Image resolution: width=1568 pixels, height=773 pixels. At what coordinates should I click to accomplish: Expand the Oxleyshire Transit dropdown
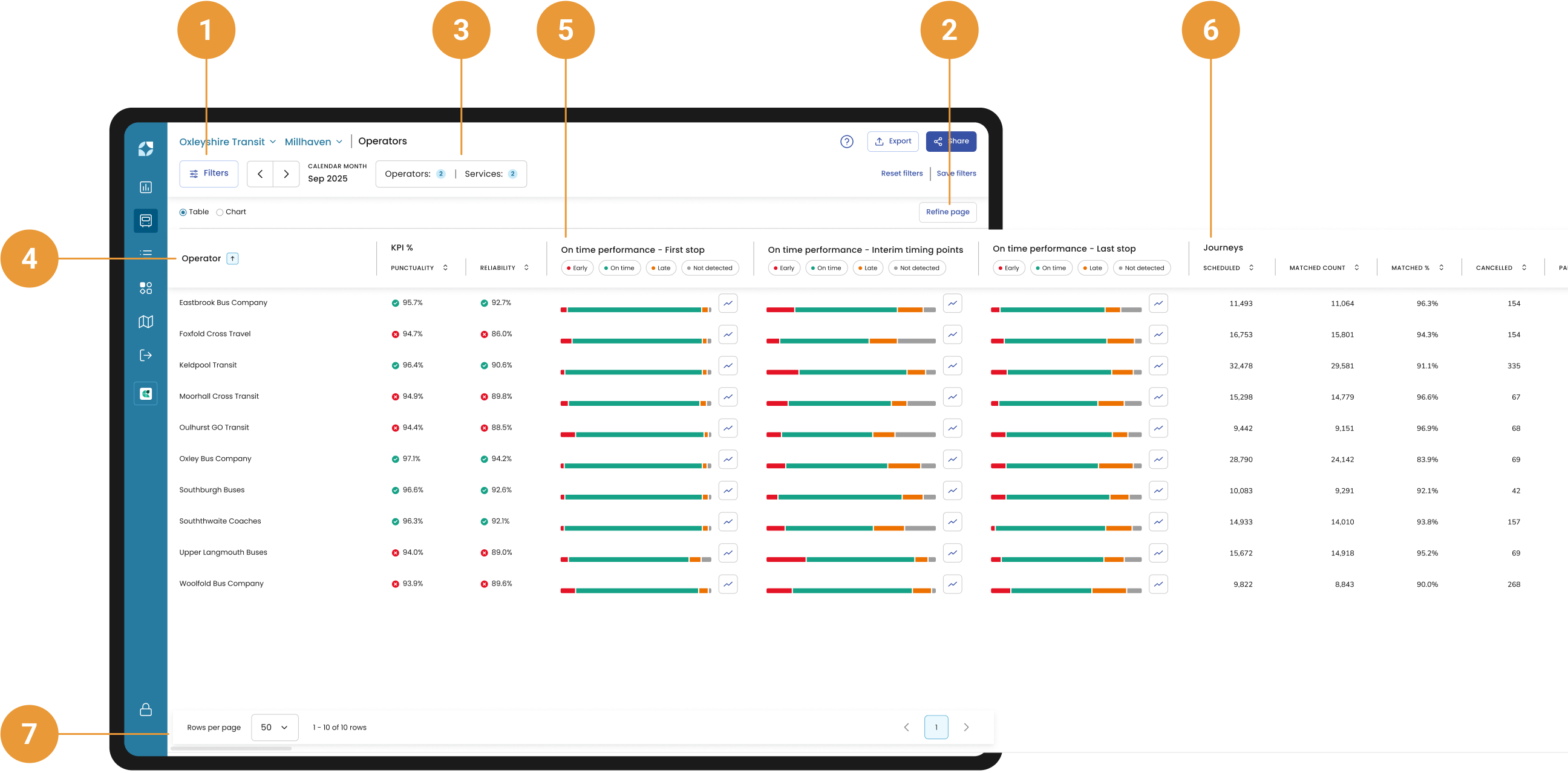click(x=273, y=142)
